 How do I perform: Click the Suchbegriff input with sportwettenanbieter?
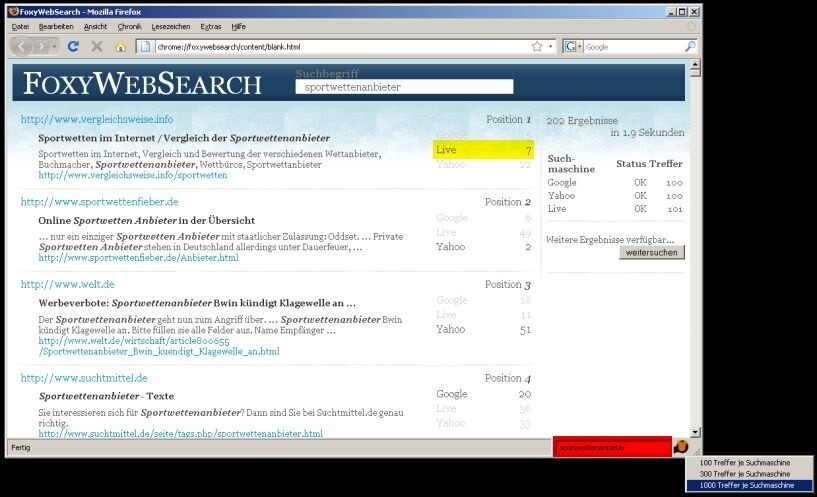[404, 87]
